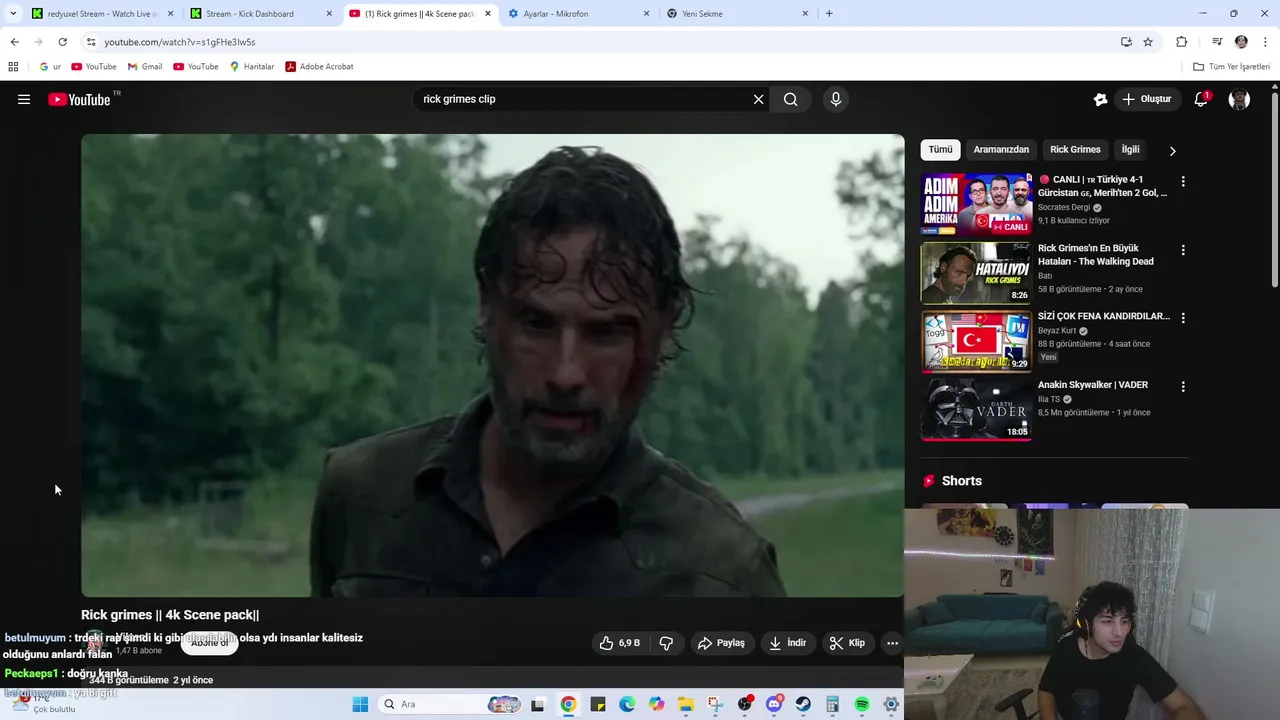Run search with the magnifier button
The height and width of the screenshot is (720, 1280).
coord(790,99)
